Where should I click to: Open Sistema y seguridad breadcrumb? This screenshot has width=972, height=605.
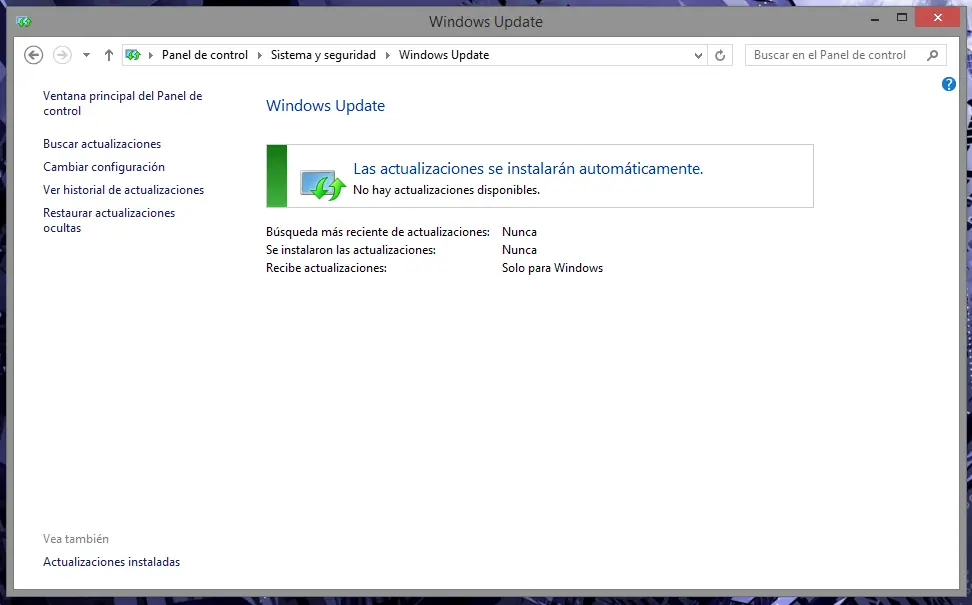pyautogui.click(x=323, y=55)
